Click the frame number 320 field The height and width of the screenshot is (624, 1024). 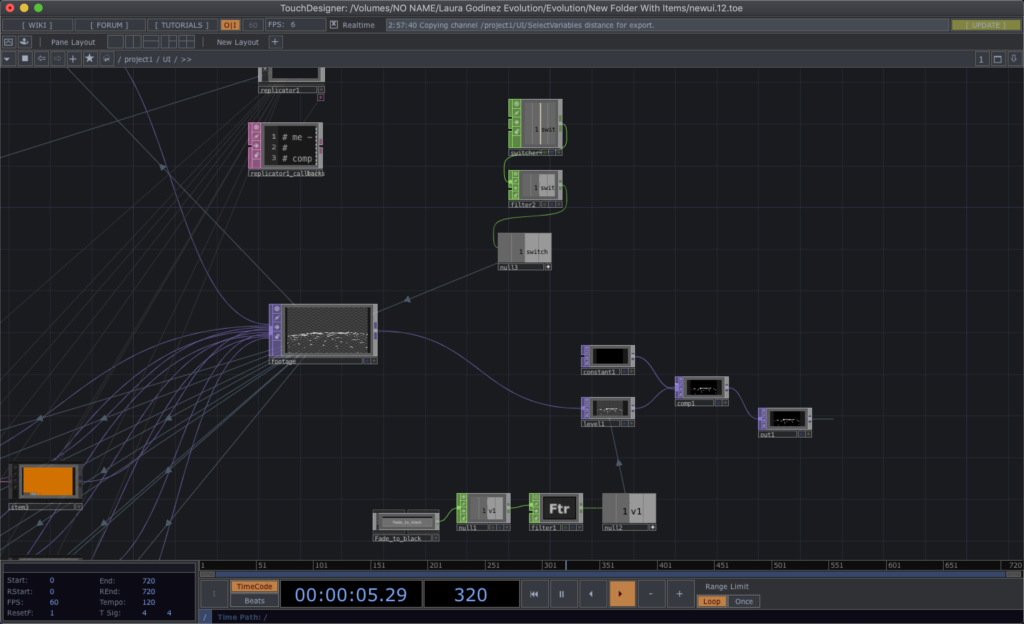(x=471, y=594)
